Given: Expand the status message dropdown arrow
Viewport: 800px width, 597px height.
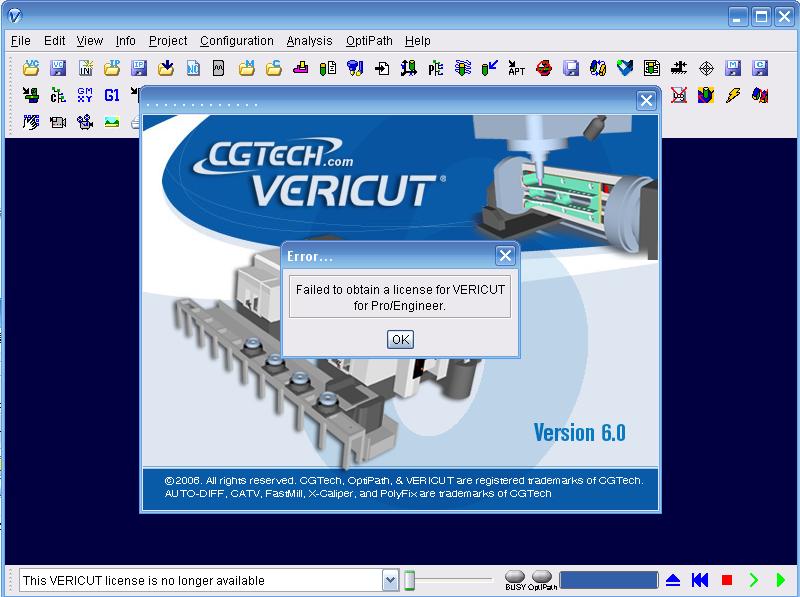Looking at the screenshot, I should [390, 580].
